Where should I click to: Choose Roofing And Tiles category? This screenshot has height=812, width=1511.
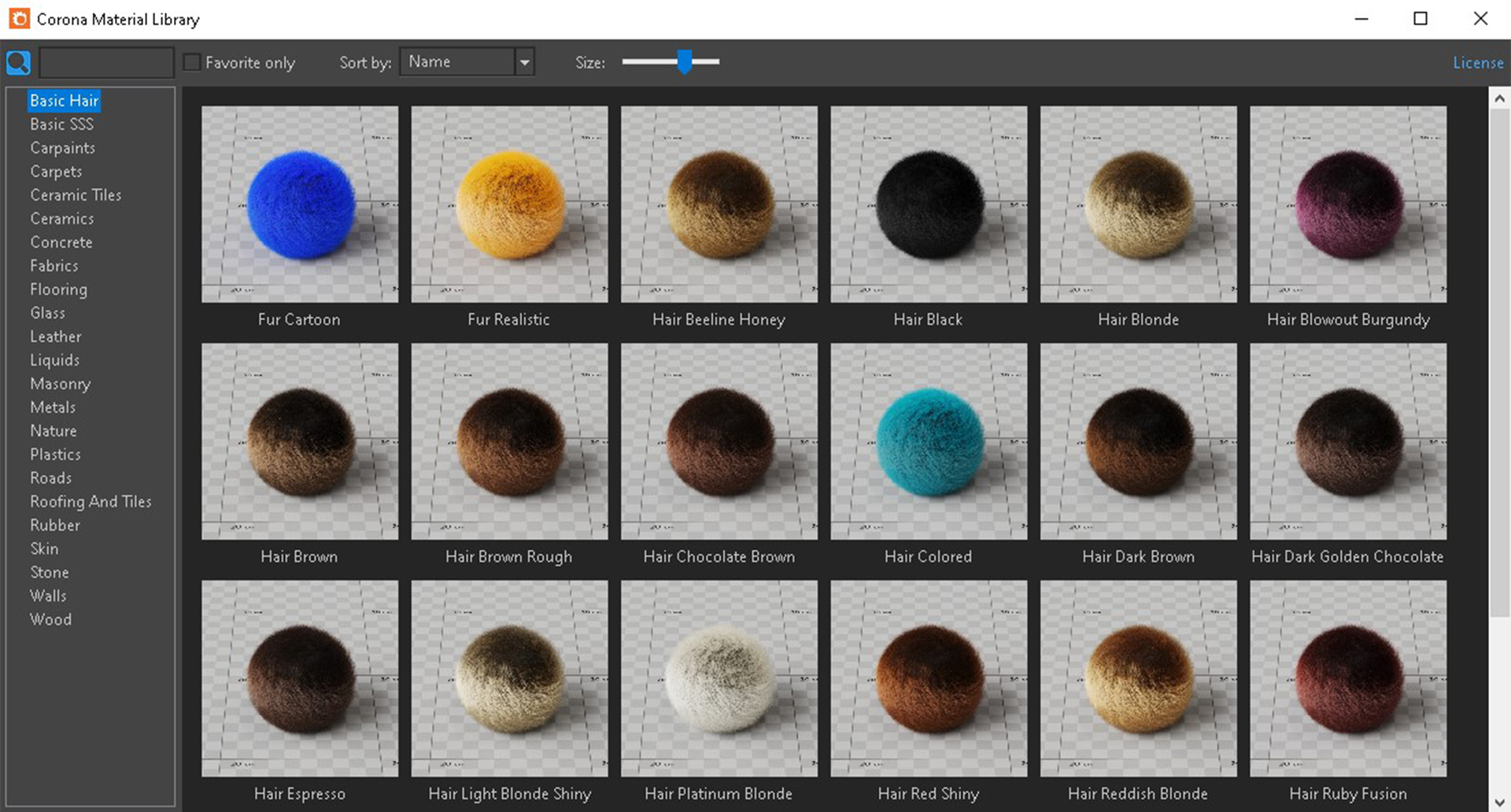click(x=91, y=502)
